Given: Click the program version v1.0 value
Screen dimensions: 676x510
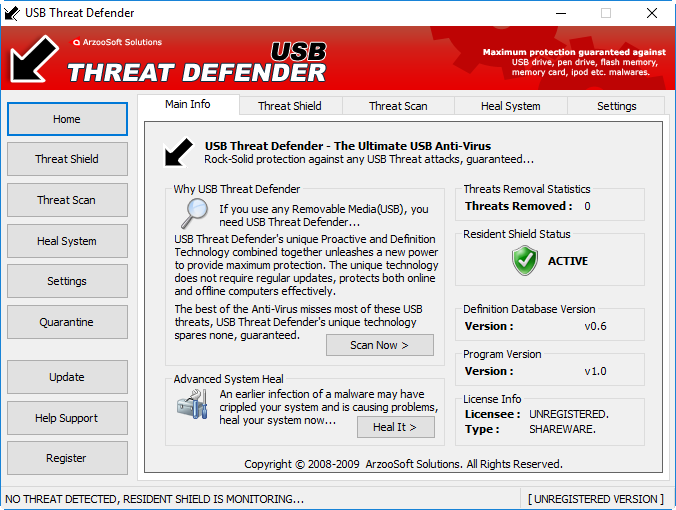Looking at the screenshot, I should (x=595, y=372).
